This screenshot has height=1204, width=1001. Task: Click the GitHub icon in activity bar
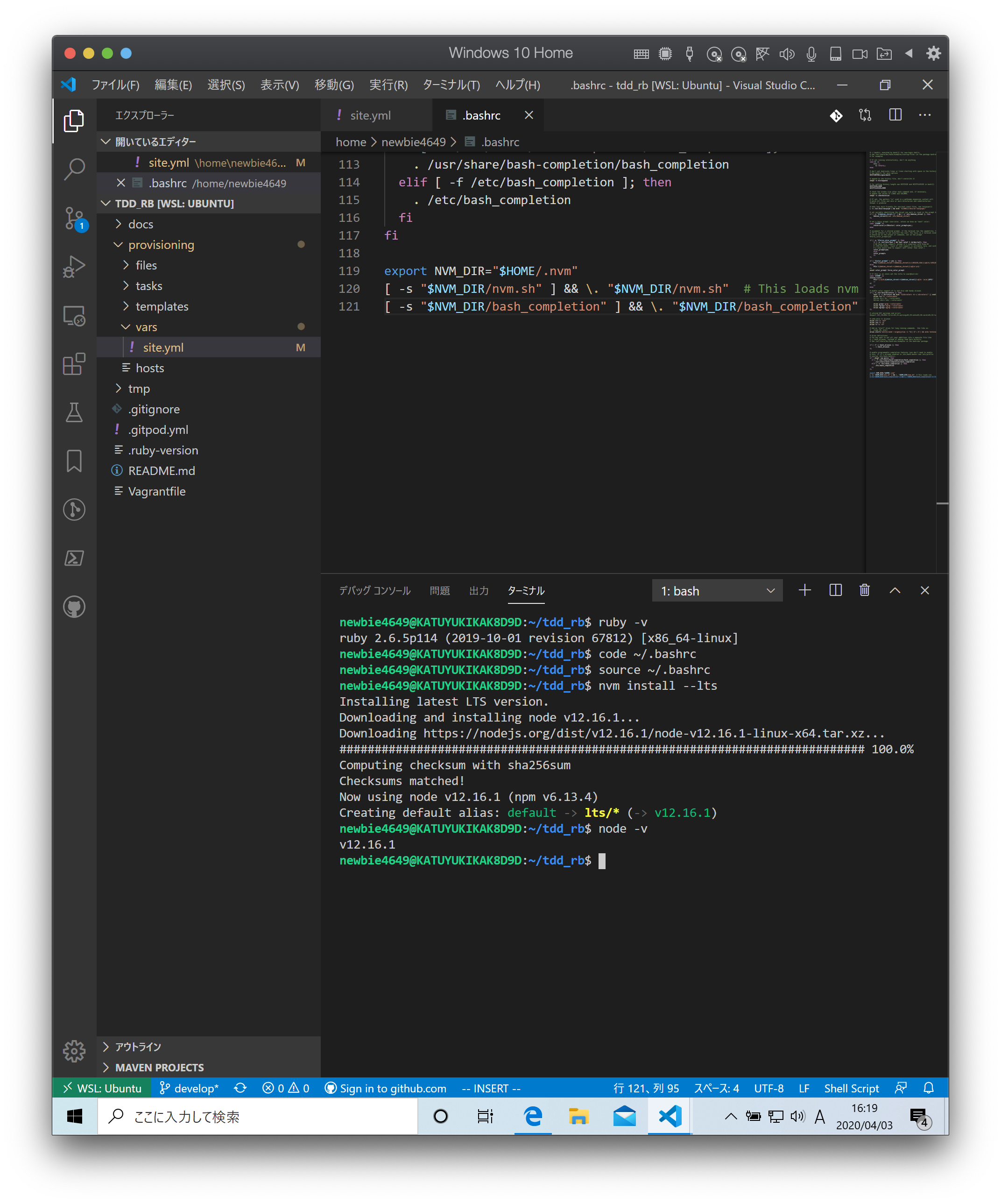74,607
